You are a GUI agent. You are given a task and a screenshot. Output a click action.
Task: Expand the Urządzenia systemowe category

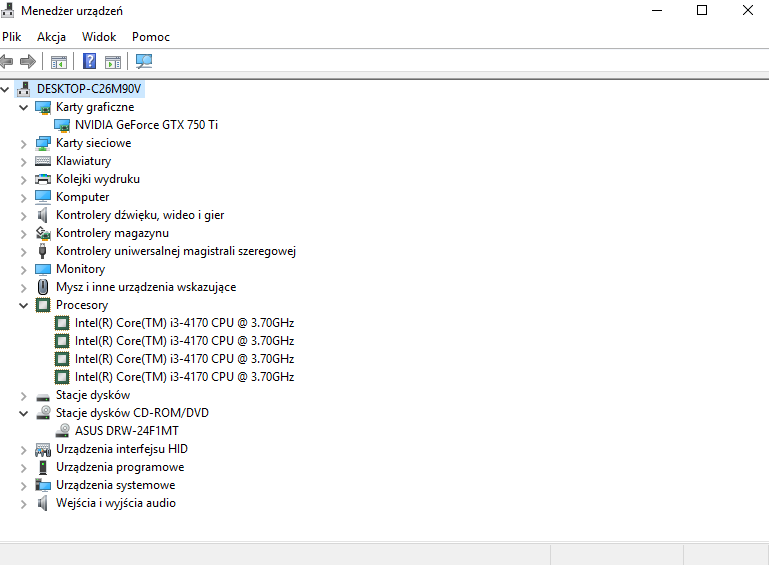tap(24, 486)
